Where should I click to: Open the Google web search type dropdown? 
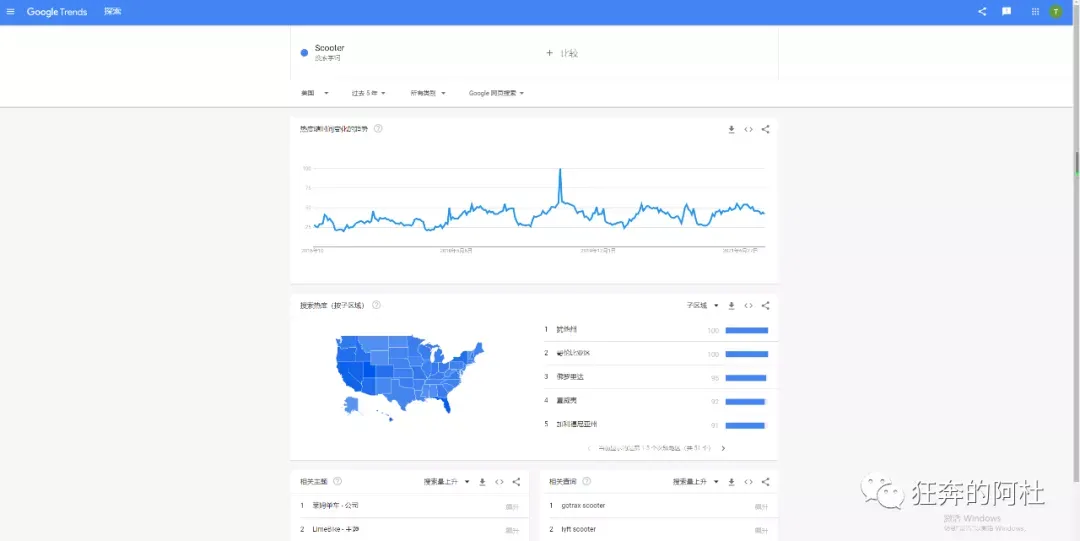click(x=497, y=93)
